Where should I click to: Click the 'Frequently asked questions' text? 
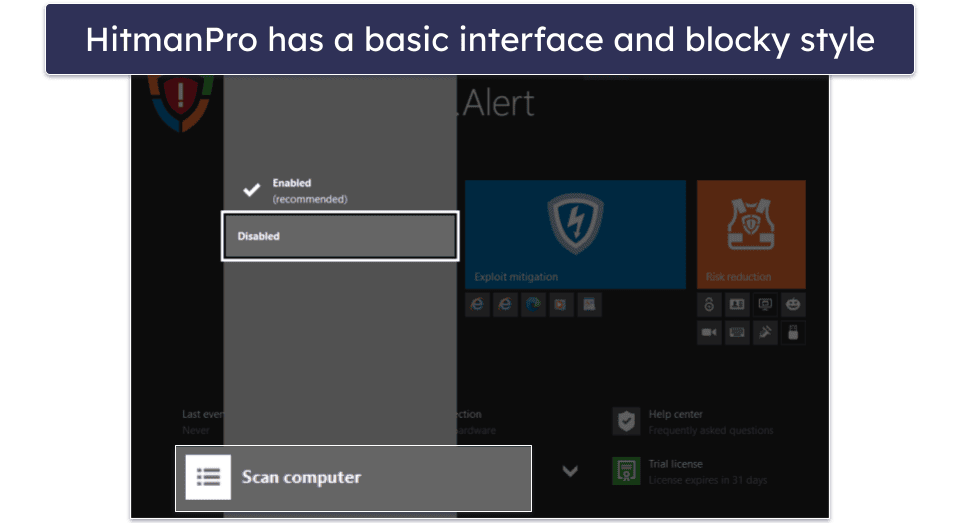[711, 431]
